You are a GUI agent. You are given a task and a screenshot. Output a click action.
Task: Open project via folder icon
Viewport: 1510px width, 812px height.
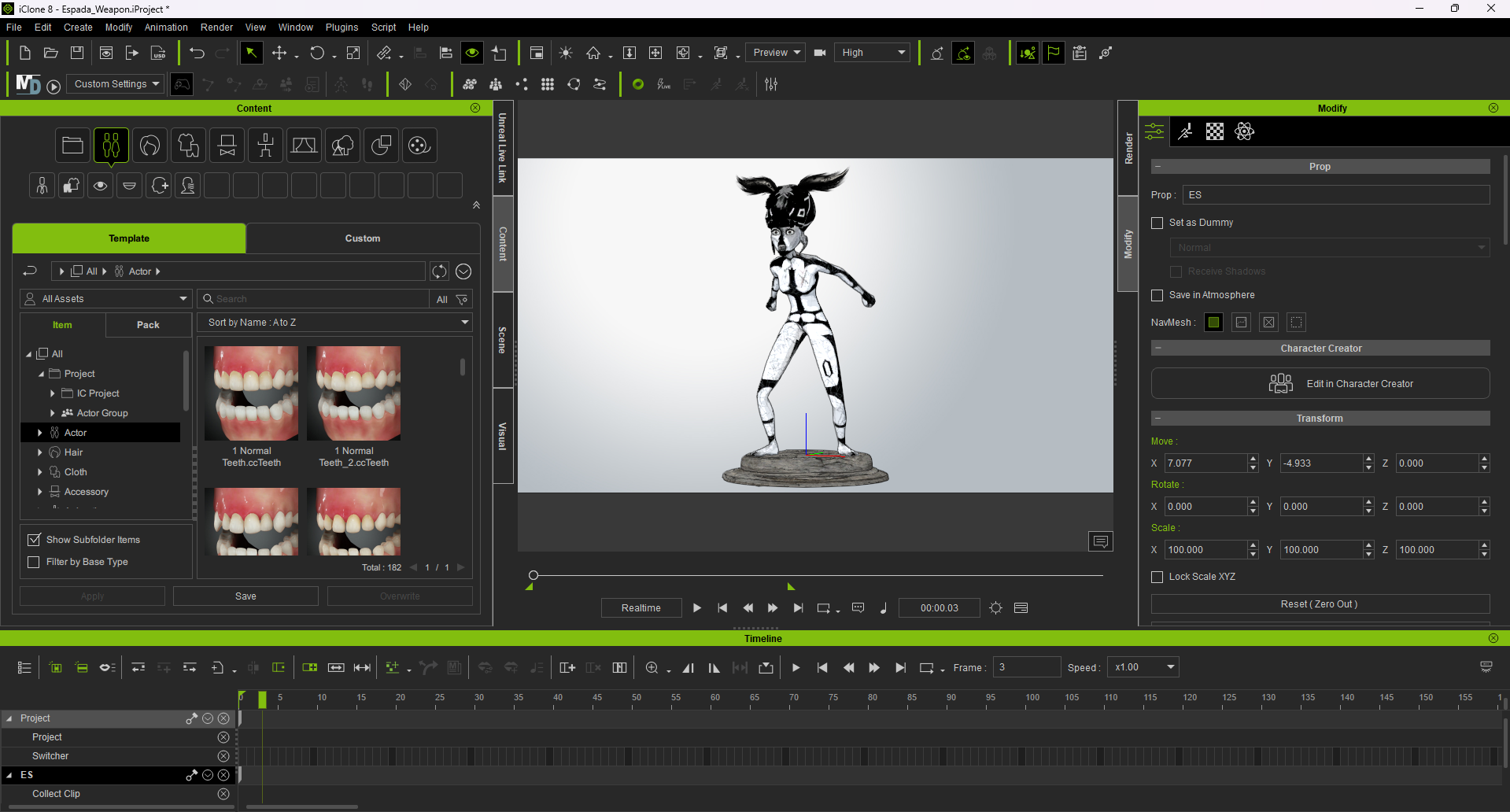pyautogui.click(x=51, y=53)
